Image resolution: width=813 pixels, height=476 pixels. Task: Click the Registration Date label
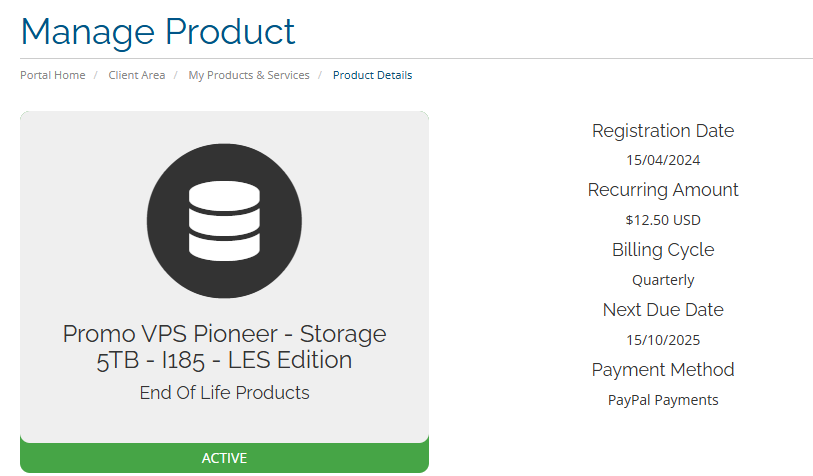point(663,131)
